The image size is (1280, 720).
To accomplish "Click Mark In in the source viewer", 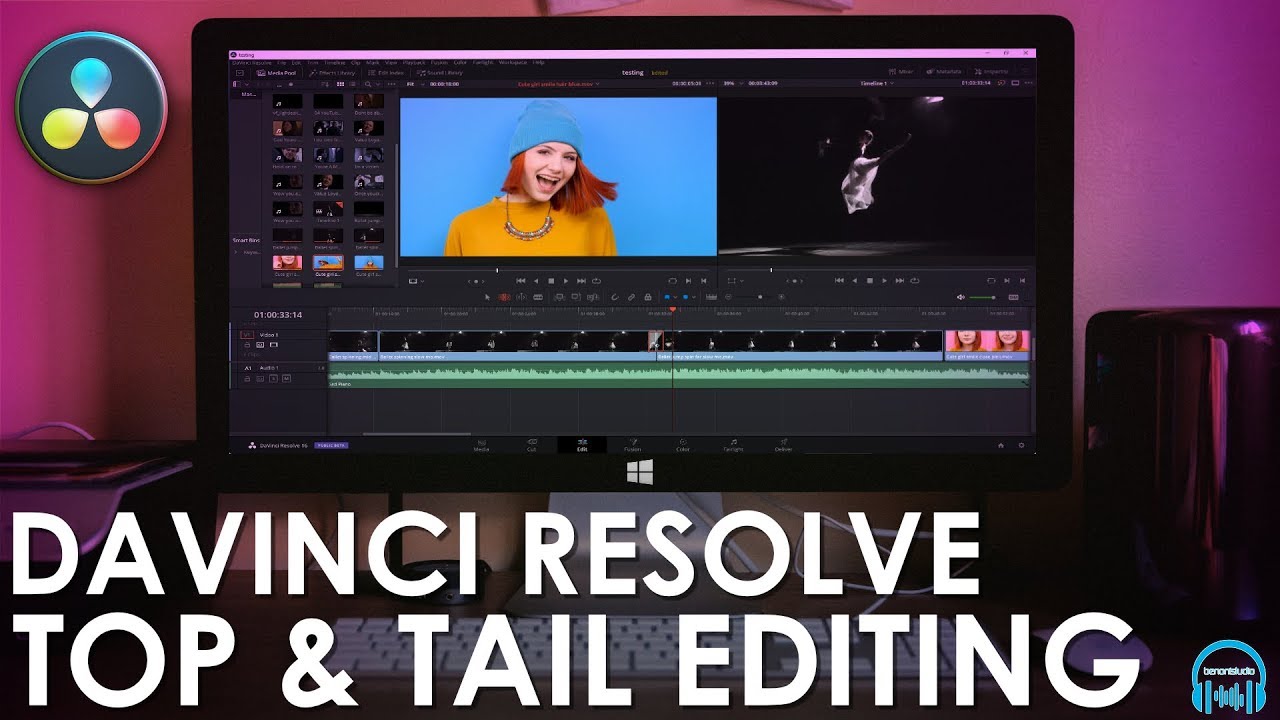I will (688, 280).
